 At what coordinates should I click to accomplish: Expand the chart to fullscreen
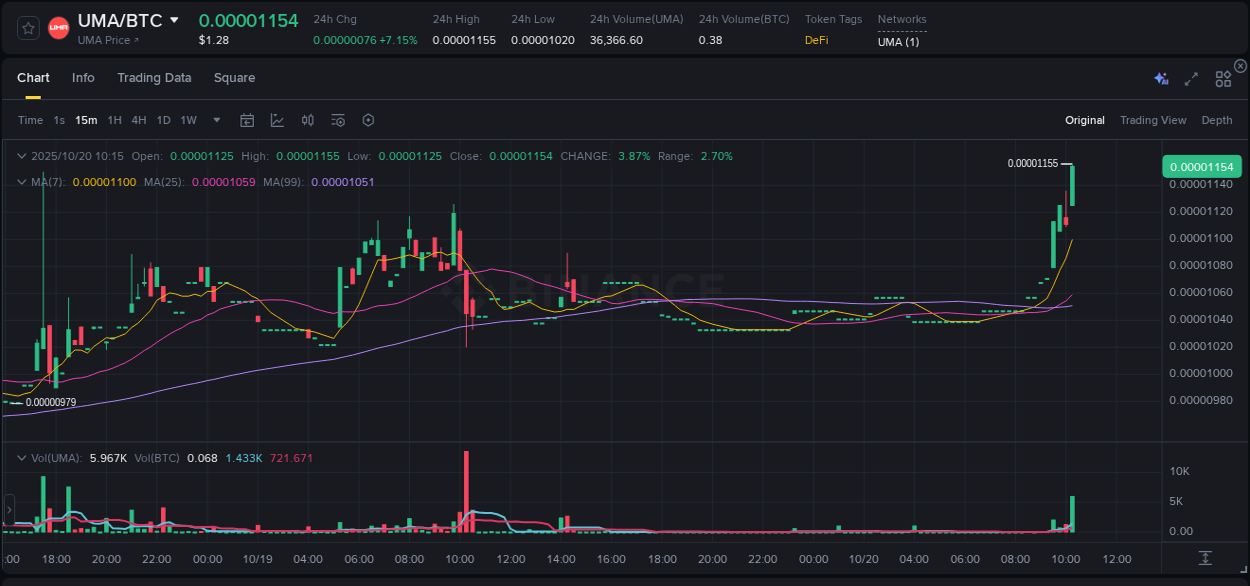pos(1191,78)
